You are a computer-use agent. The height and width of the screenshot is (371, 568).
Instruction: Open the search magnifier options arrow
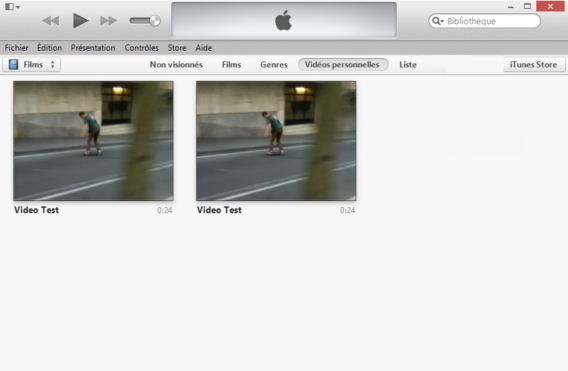tap(438, 21)
